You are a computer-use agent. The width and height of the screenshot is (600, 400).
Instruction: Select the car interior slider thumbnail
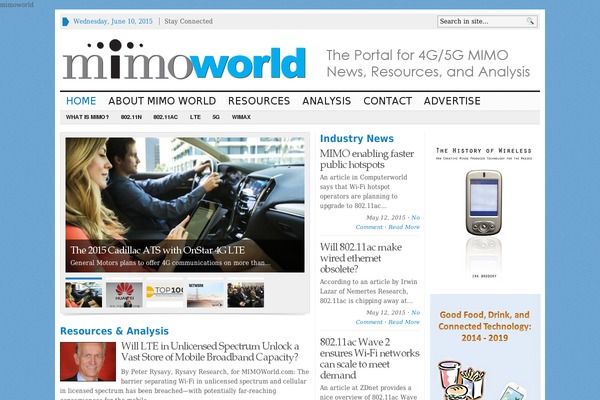click(x=83, y=295)
